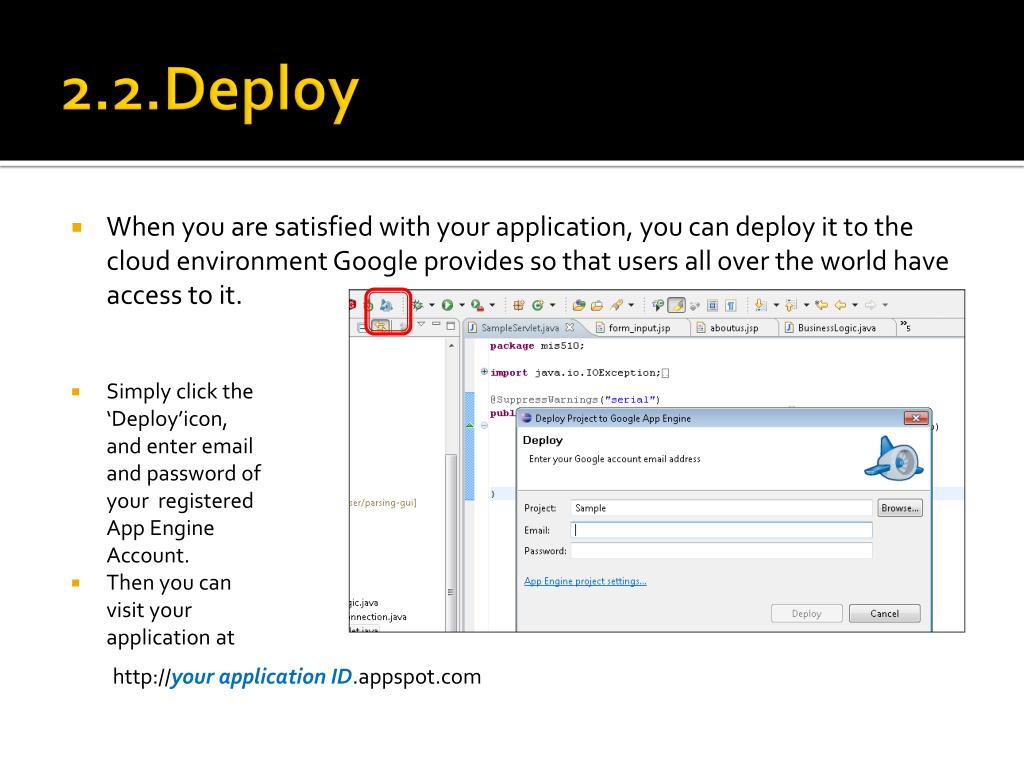This screenshot has width=1024, height=768.
Task: Click the Collapse All icon
Action: click(360, 326)
